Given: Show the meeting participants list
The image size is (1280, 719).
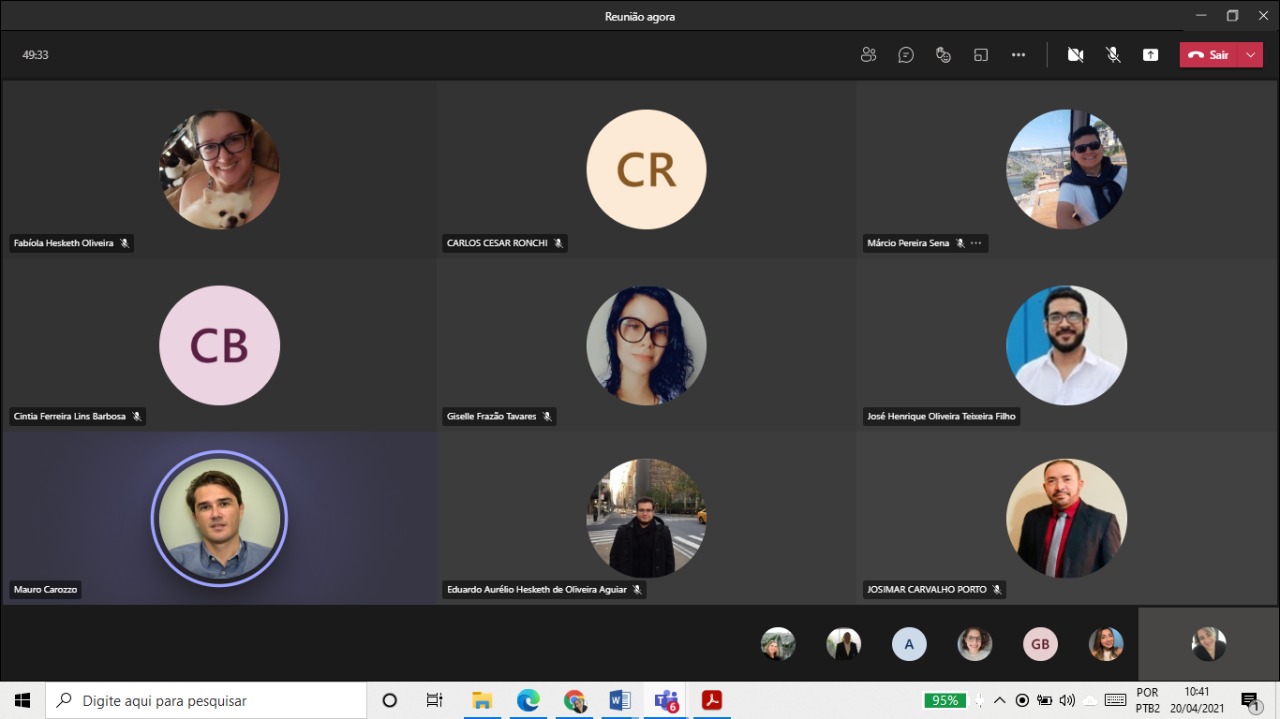Looking at the screenshot, I should click(x=868, y=55).
